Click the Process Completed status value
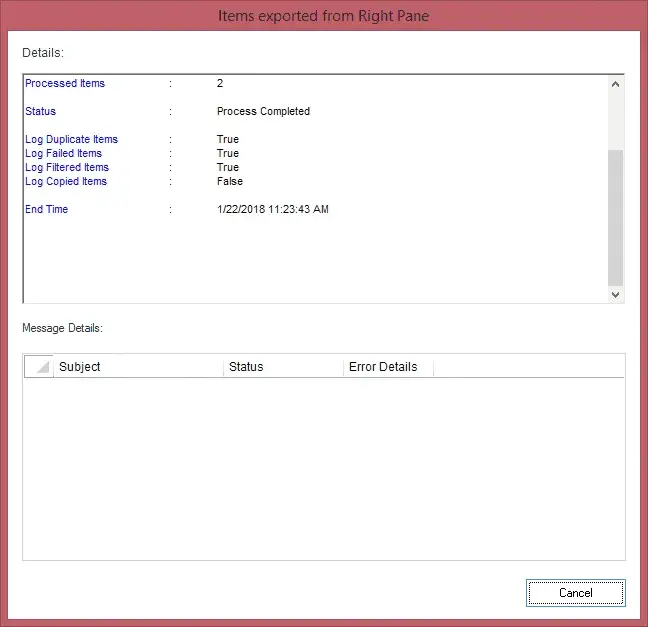 pyautogui.click(x=263, y=112)
